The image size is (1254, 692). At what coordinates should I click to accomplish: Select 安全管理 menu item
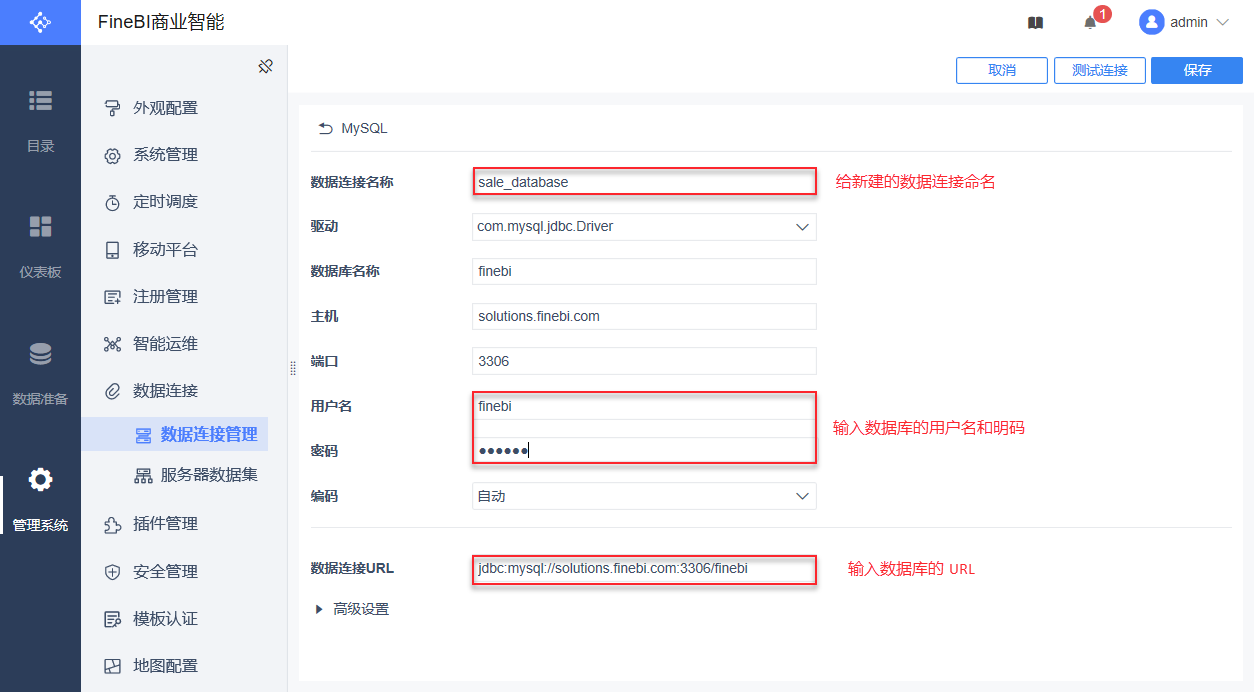tap(165, 572)
